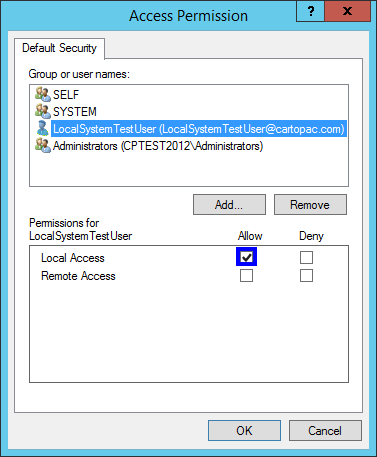Close the Access Permission dialog
Screen dimensions: 377x457
347,12
